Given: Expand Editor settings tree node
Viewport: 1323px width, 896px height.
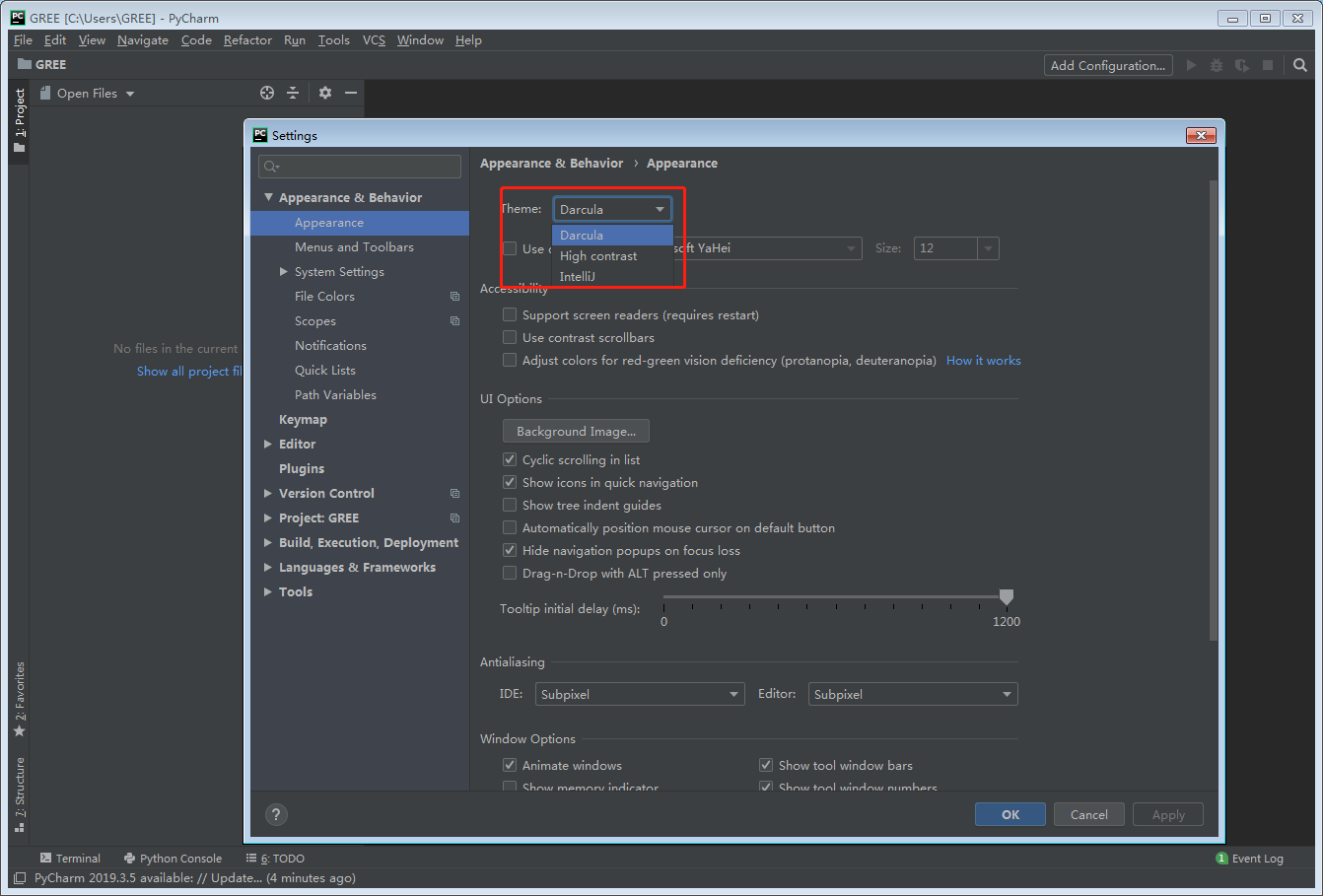Looking at the screenshot, I should 268,444.
